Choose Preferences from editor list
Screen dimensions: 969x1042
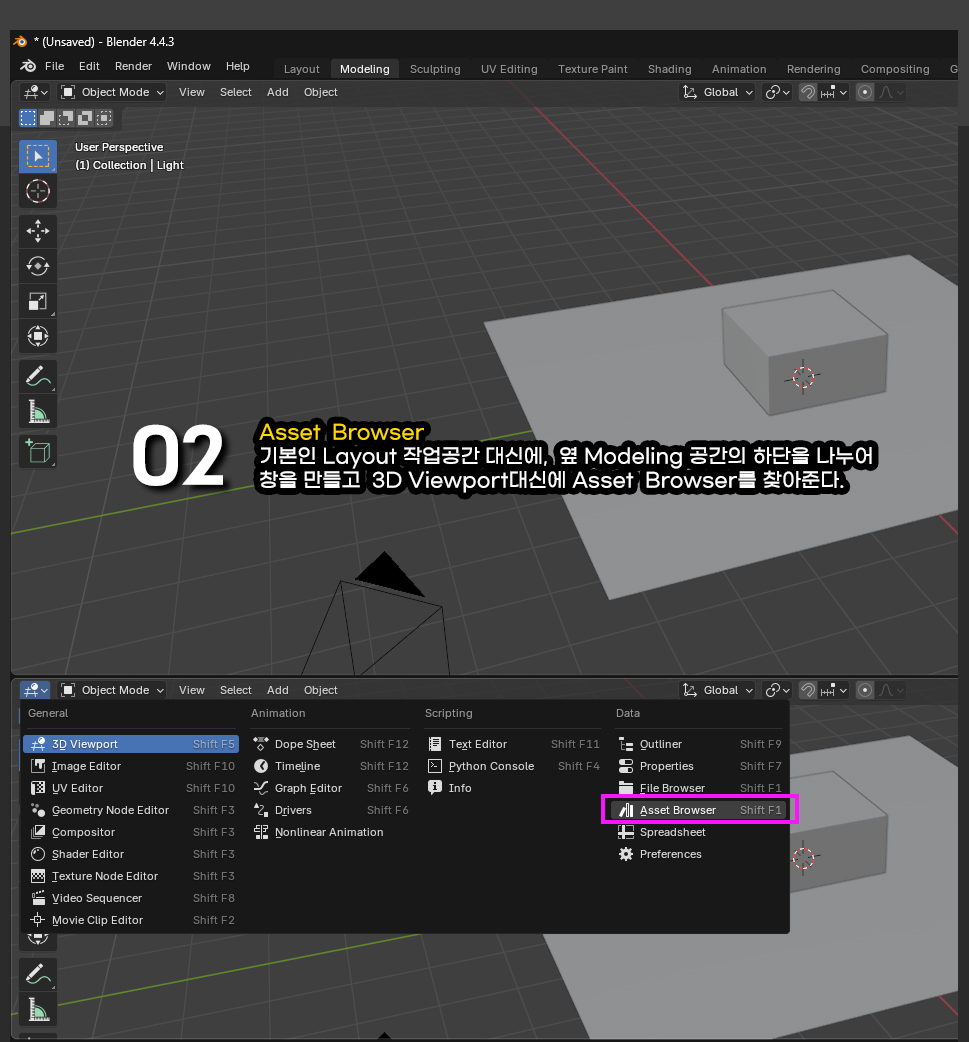click(x=700, y=854)
